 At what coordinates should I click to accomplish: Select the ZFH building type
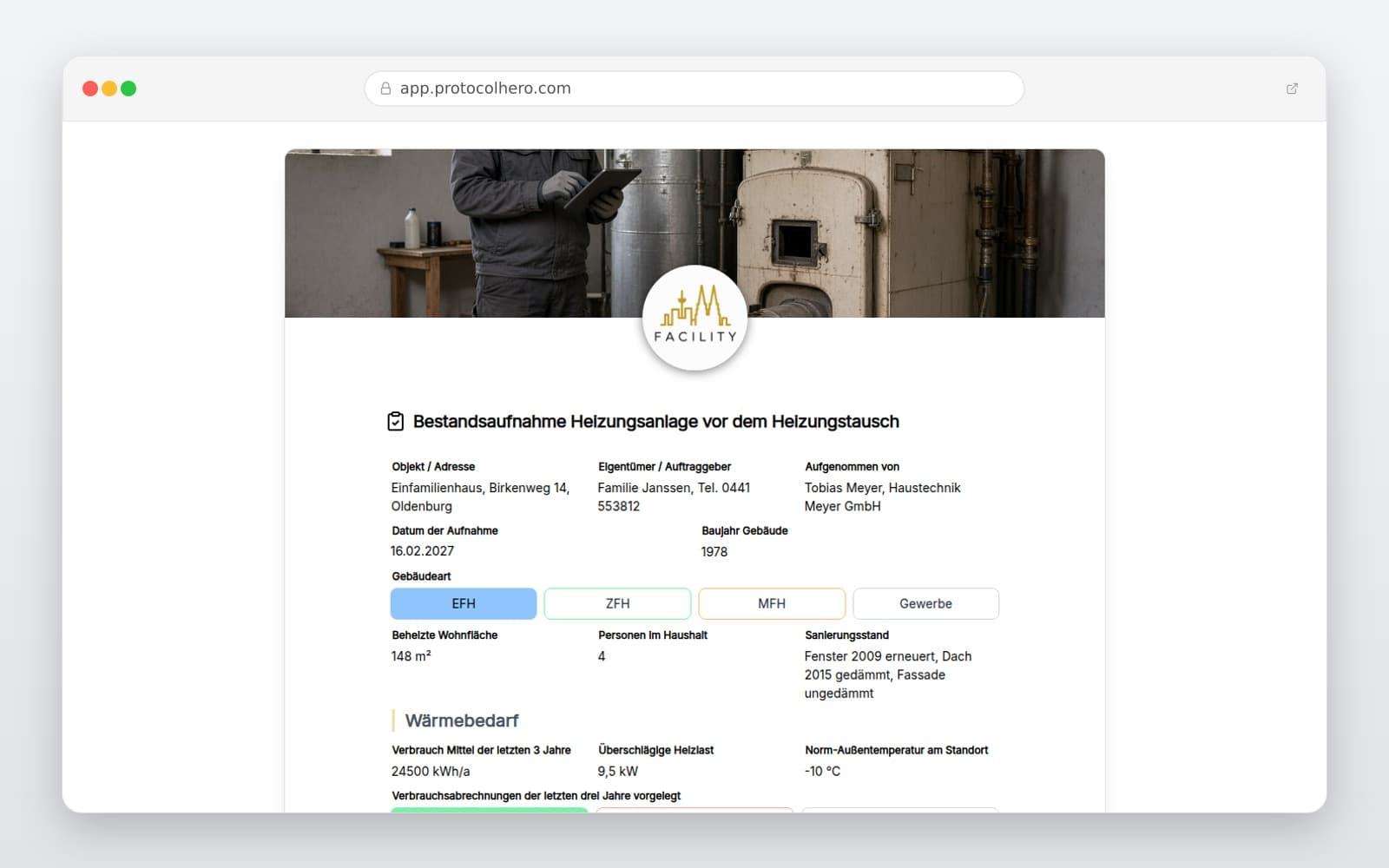(618, 604)
